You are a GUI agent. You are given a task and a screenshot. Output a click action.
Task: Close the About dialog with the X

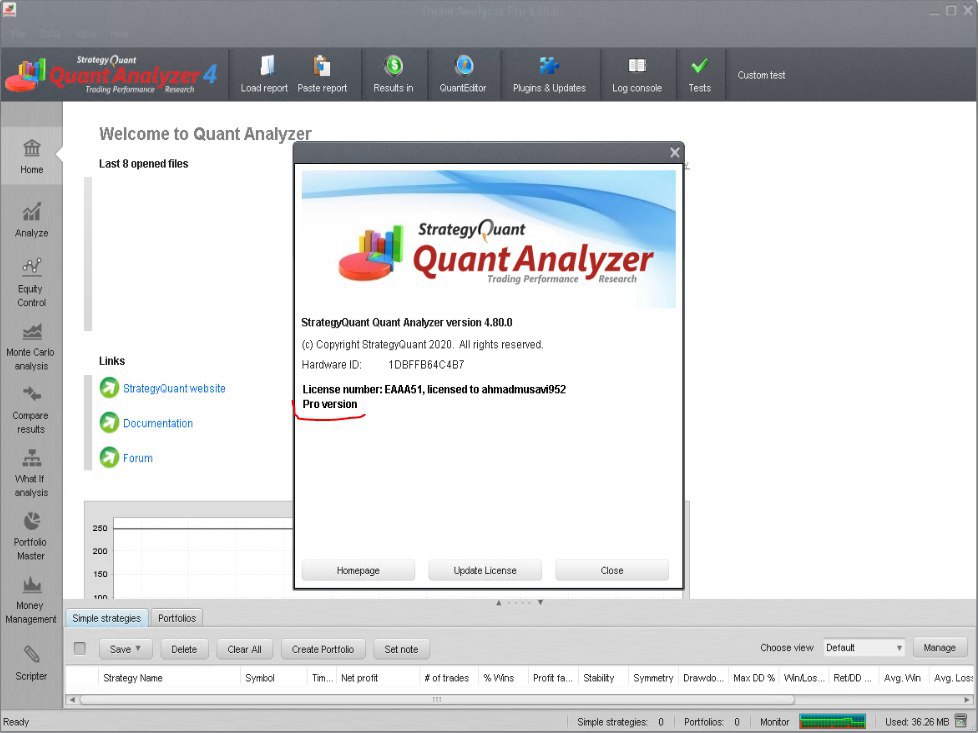674,152
